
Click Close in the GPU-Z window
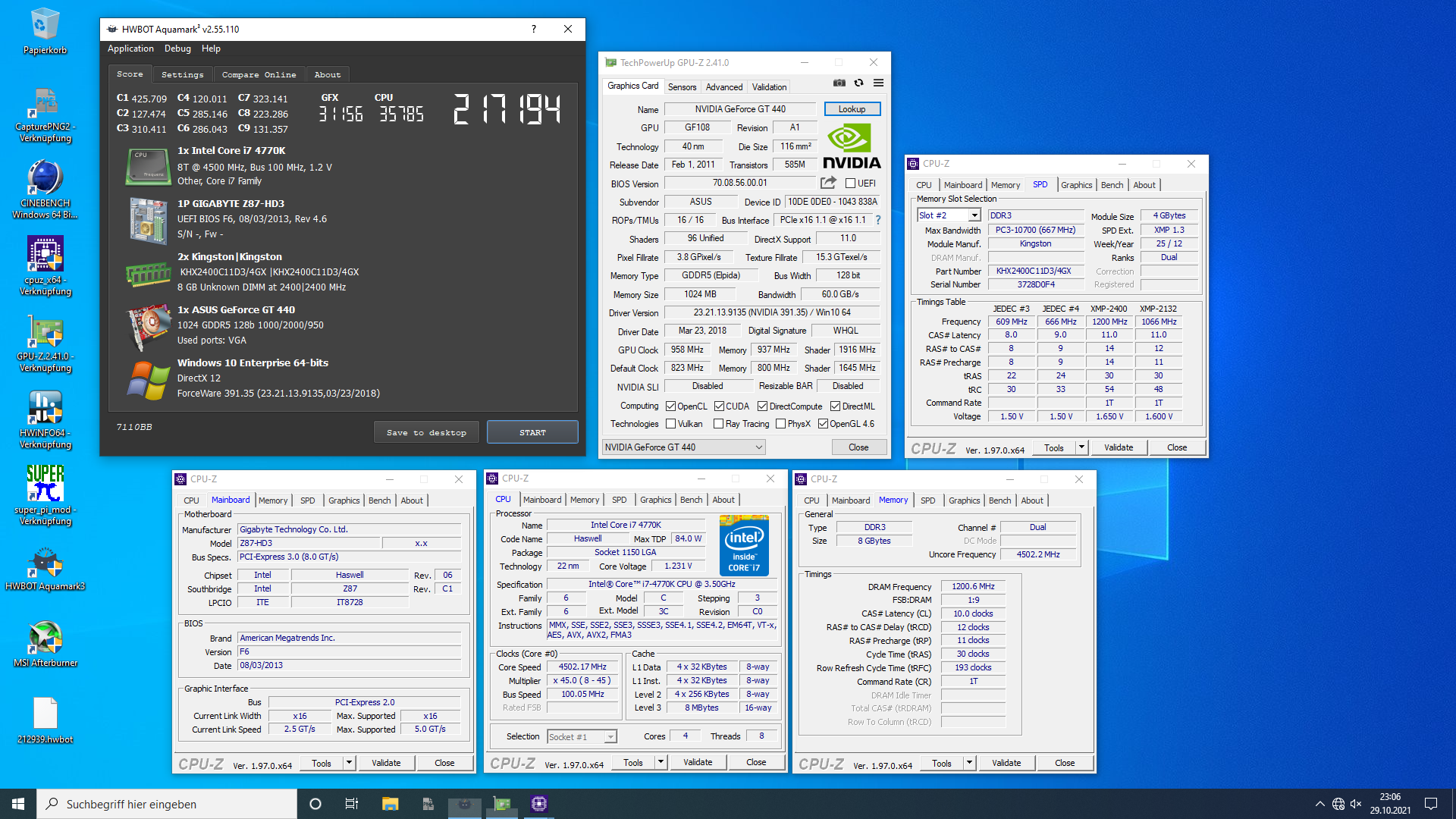(858, 447)
